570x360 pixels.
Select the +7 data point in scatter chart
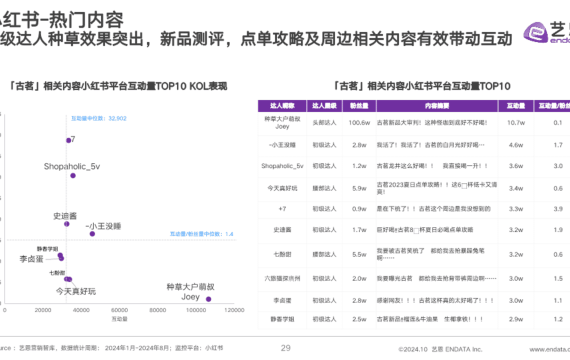coord(68,140)
